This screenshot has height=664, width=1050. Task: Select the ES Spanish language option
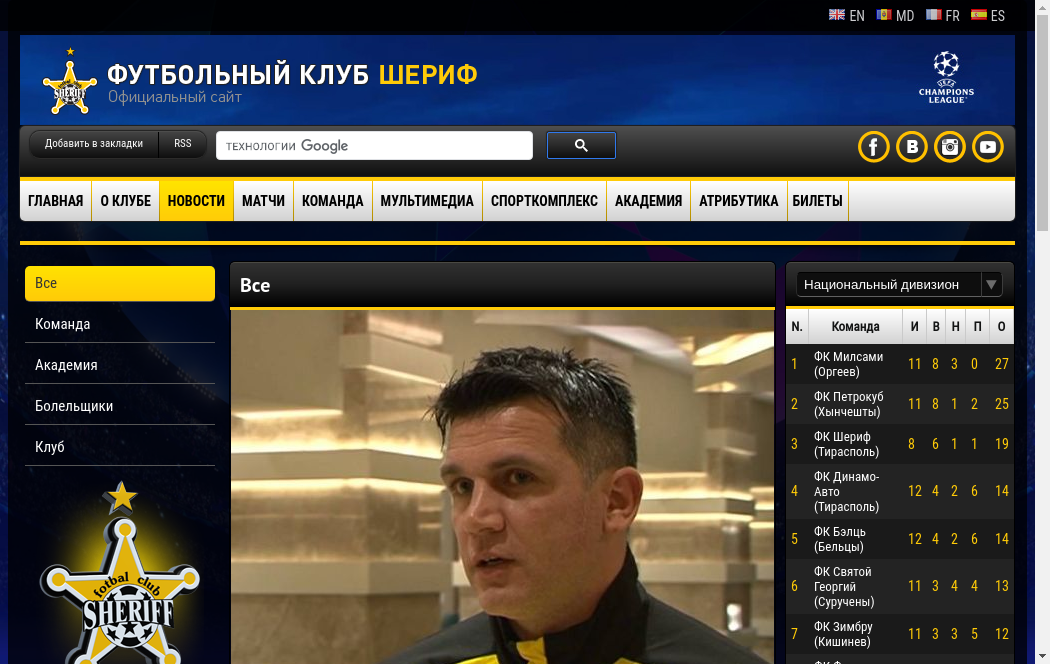[x=987, y=15]
